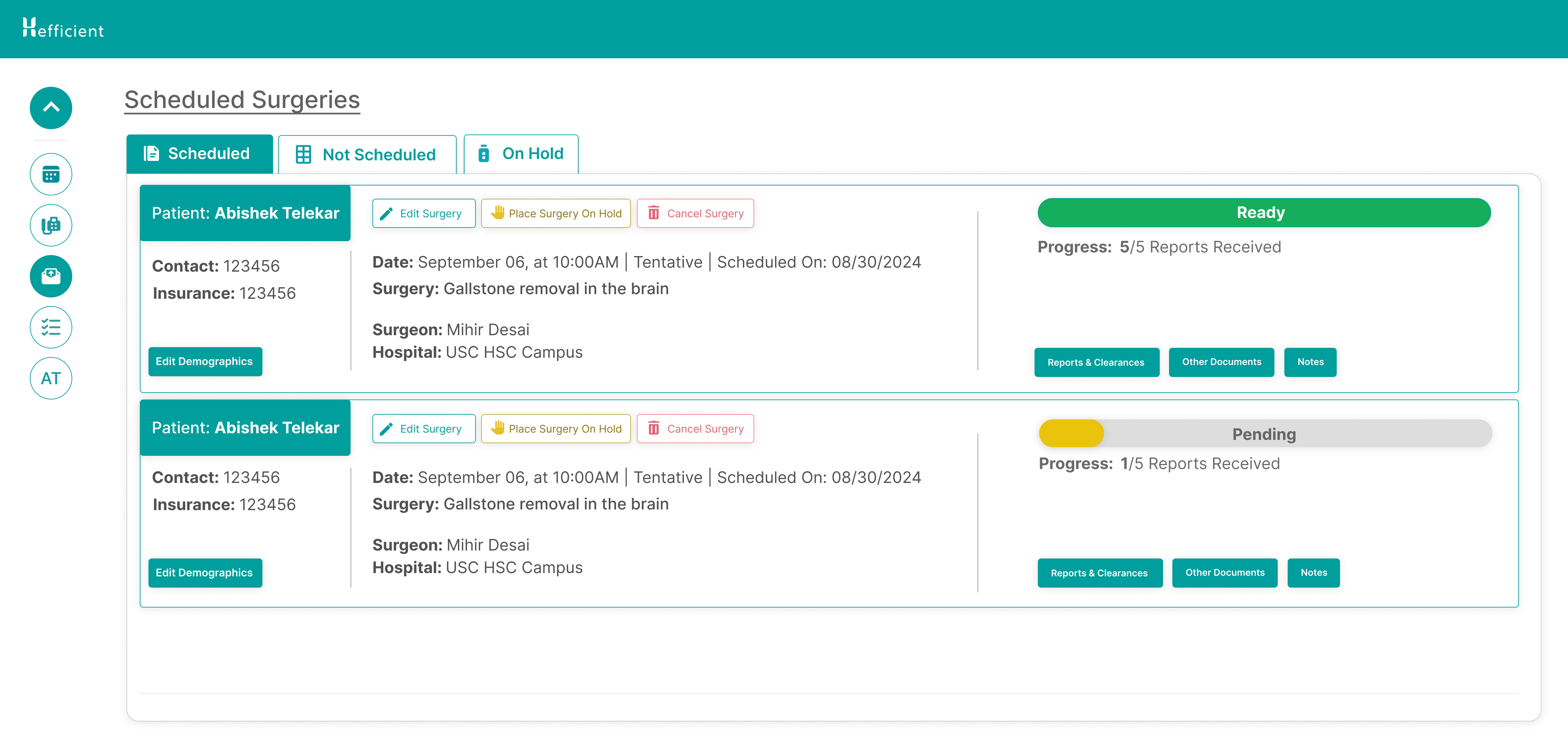Click the Date line in the Ready card

coord(646,262)
